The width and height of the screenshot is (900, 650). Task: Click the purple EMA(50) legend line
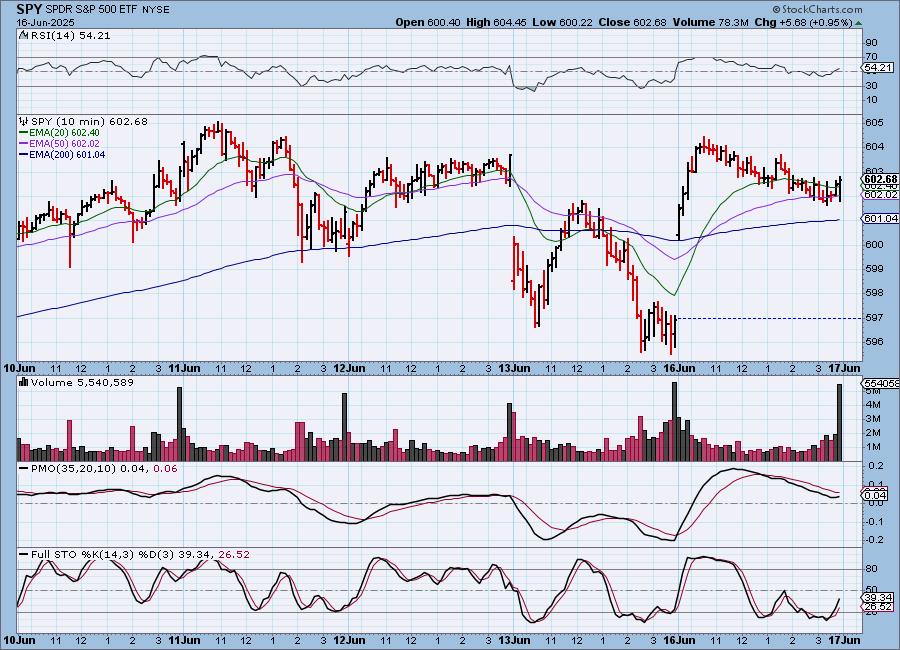coord(24,144)
